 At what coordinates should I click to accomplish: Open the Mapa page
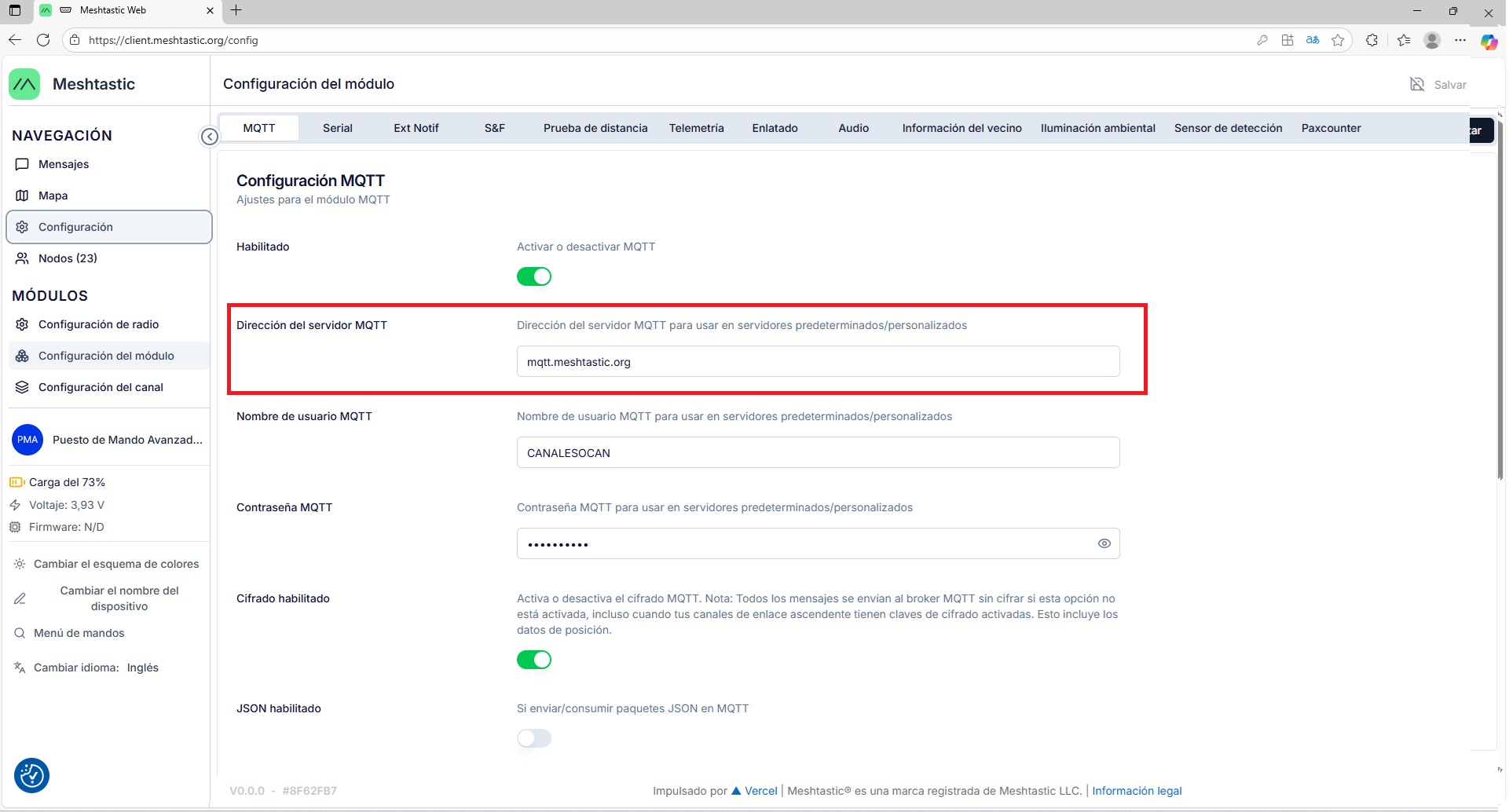pyautogui.click(x=53, y=196)
